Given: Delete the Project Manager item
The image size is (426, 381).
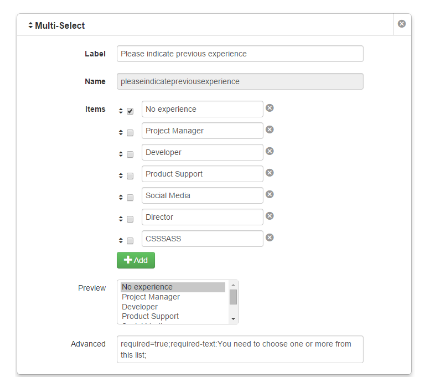Looking at the screenshot, I should [270, 130].
